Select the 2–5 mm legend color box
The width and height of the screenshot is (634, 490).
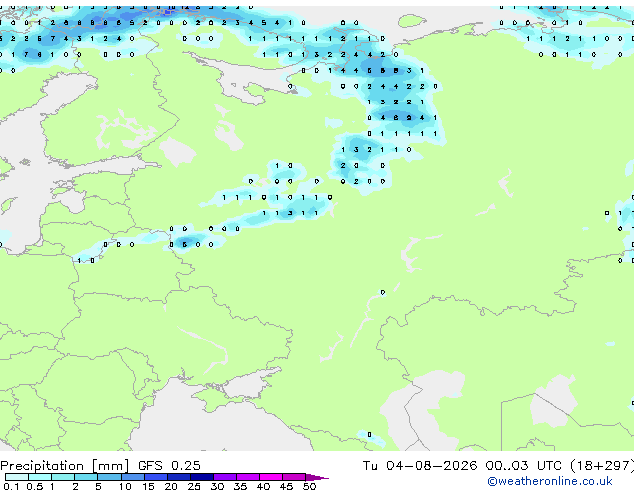86,477
